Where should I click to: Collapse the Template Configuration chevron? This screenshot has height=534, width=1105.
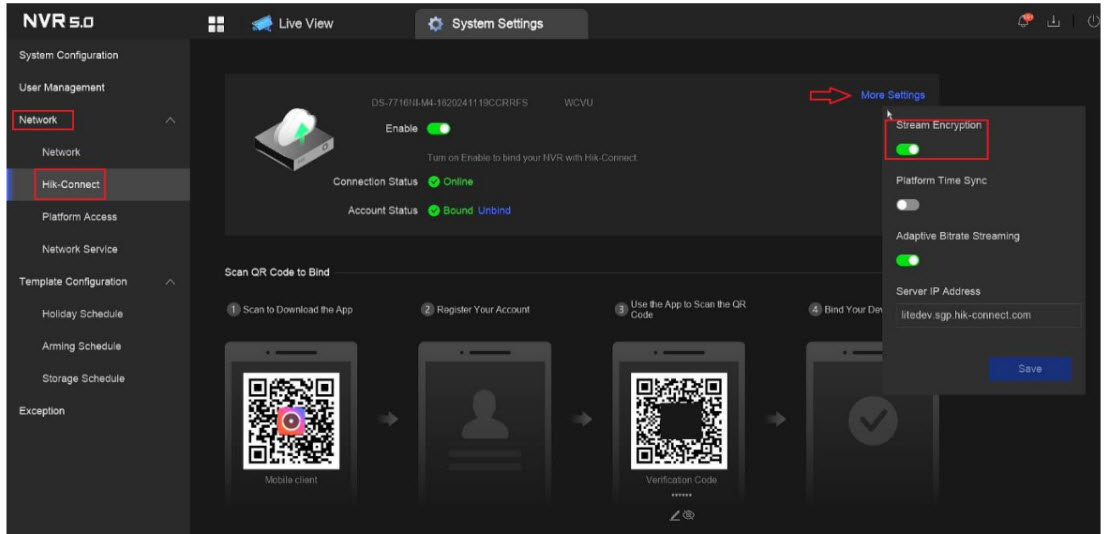[x=170, y=282]
